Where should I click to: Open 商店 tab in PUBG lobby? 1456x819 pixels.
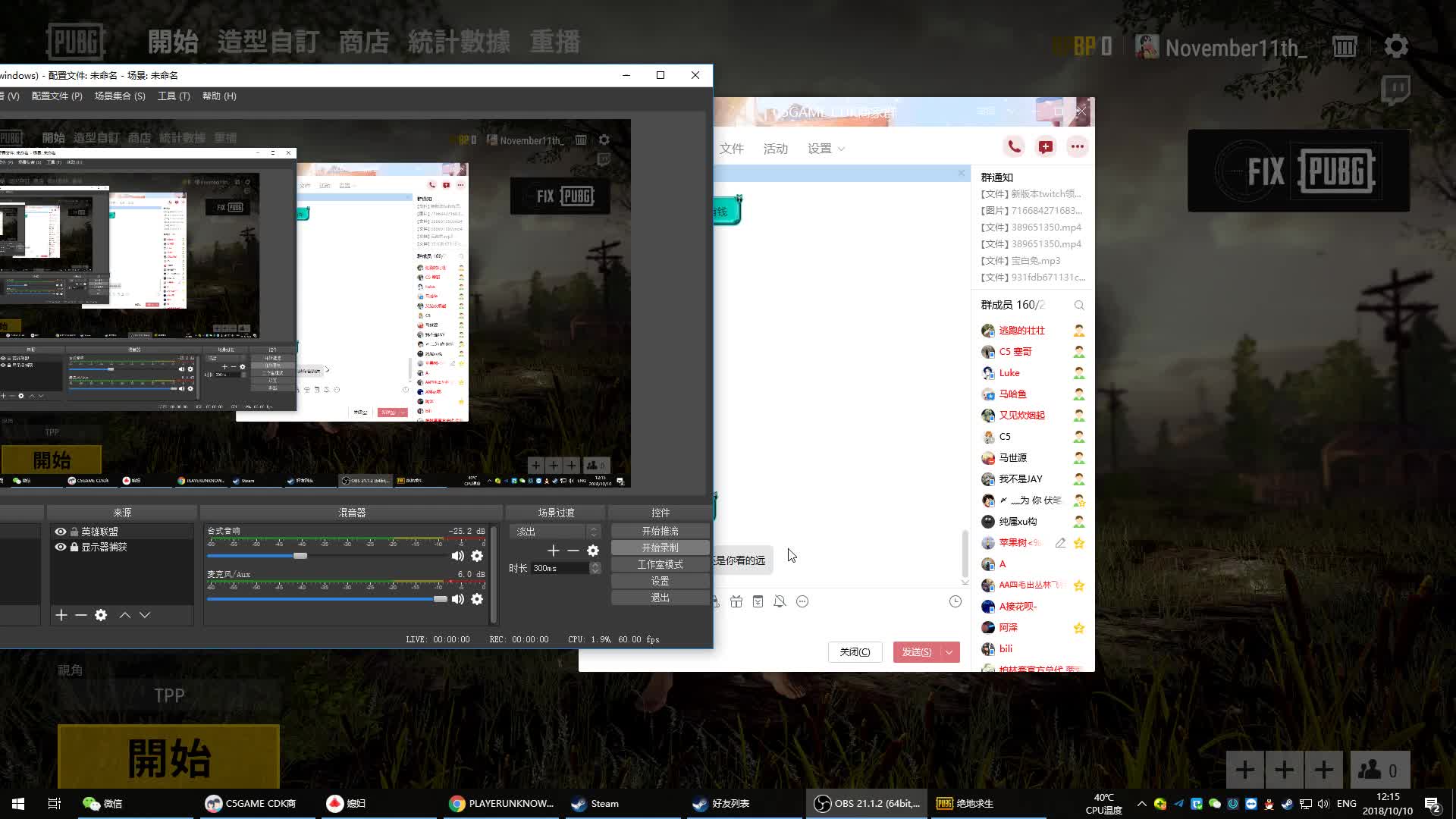364,42
